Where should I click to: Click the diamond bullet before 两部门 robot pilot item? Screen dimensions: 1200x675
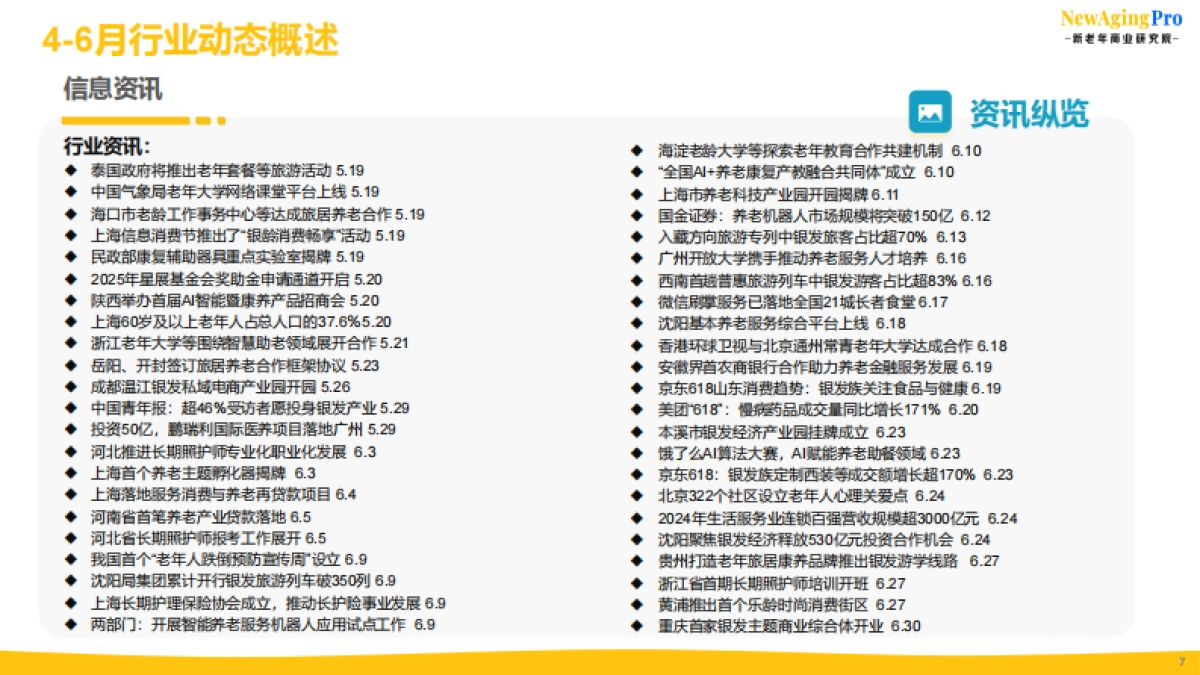70,624
